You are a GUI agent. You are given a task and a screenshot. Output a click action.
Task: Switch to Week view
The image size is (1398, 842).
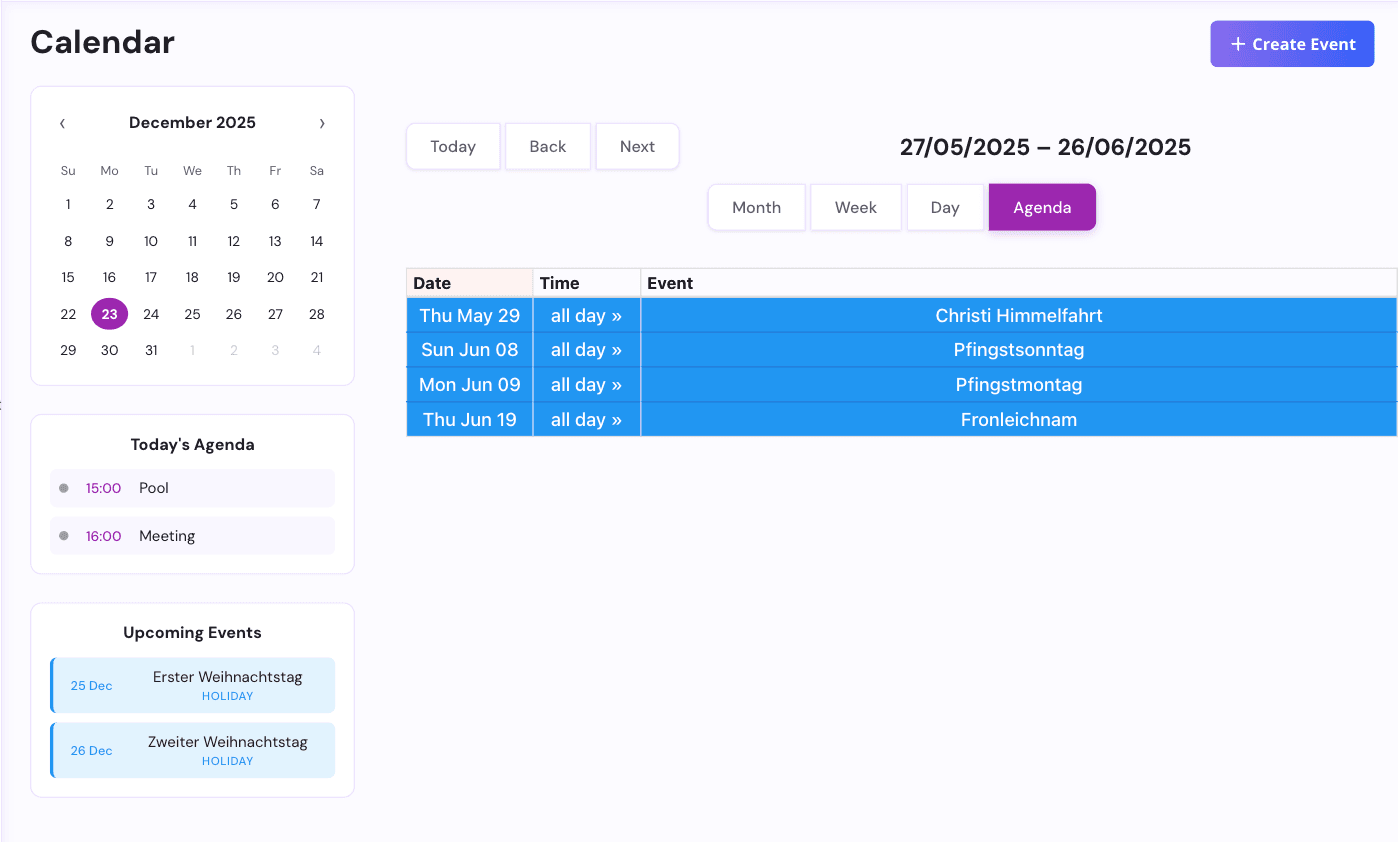click(x=855, y=207)
